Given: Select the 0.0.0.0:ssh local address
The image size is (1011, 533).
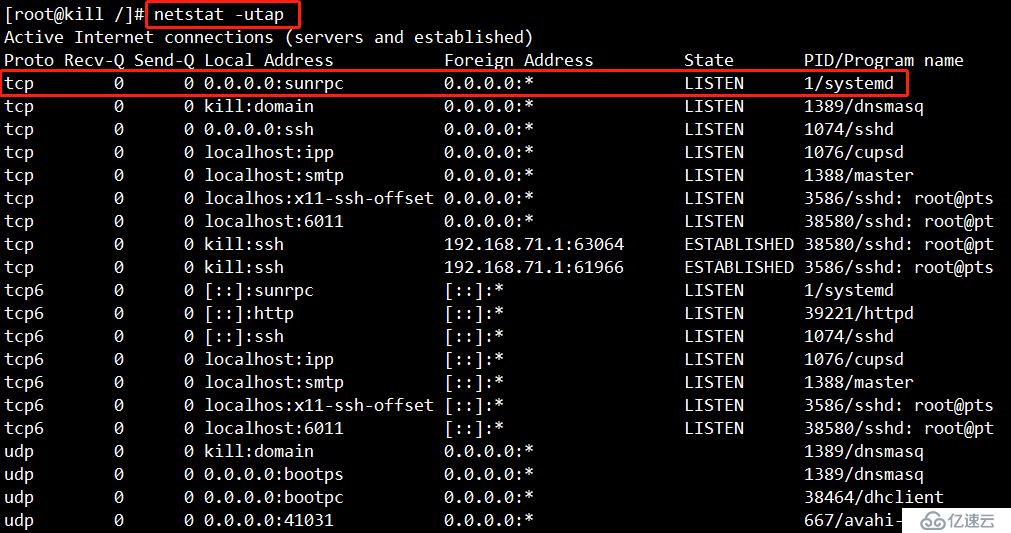Looking at the screenshot, I should pyautogui.click(x=259, y=130).
